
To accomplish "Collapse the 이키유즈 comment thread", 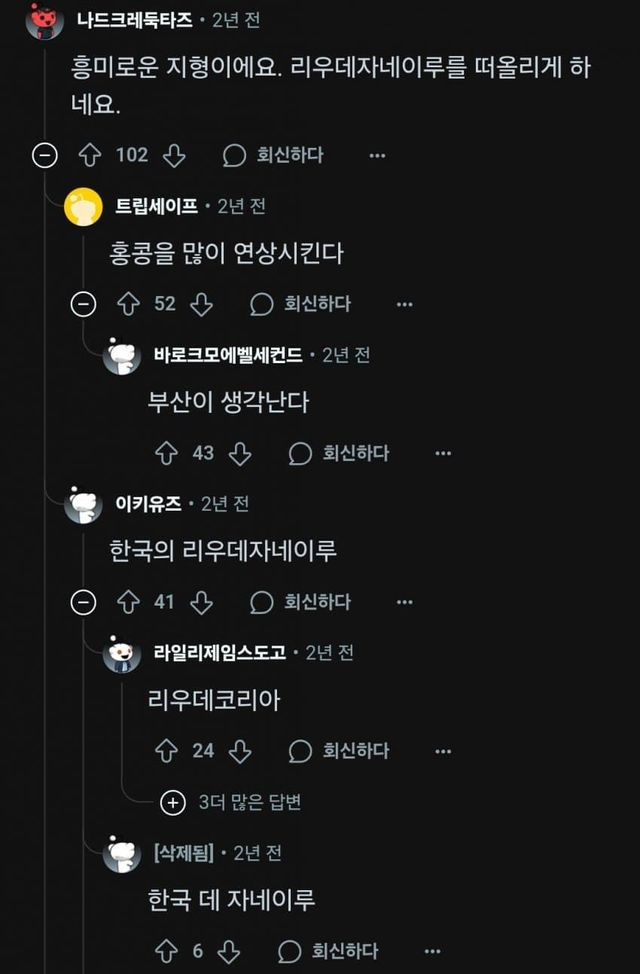I will pyautogui.click(x=84, y=602).
